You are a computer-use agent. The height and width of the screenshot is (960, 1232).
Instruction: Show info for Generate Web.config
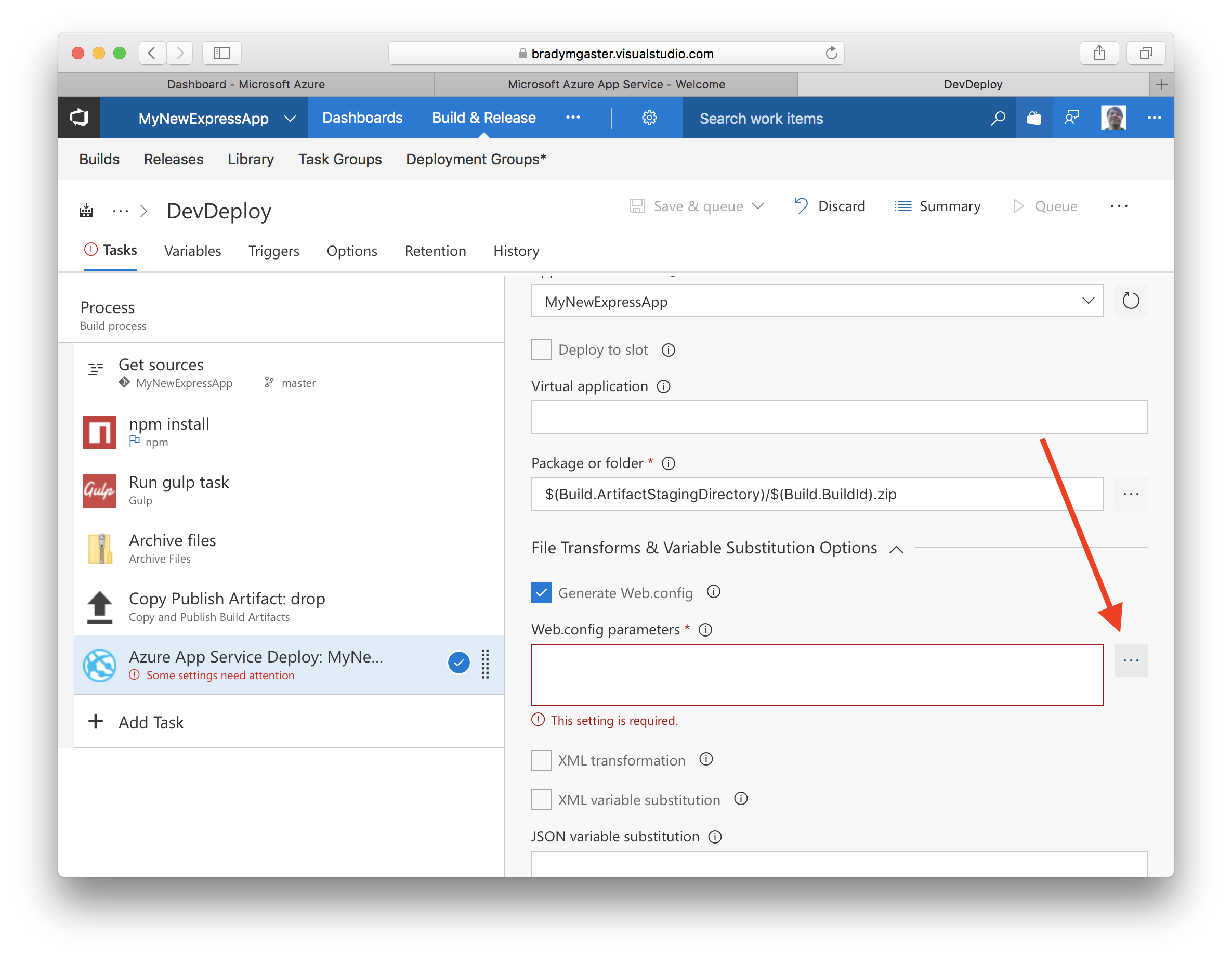coord(714,591)
